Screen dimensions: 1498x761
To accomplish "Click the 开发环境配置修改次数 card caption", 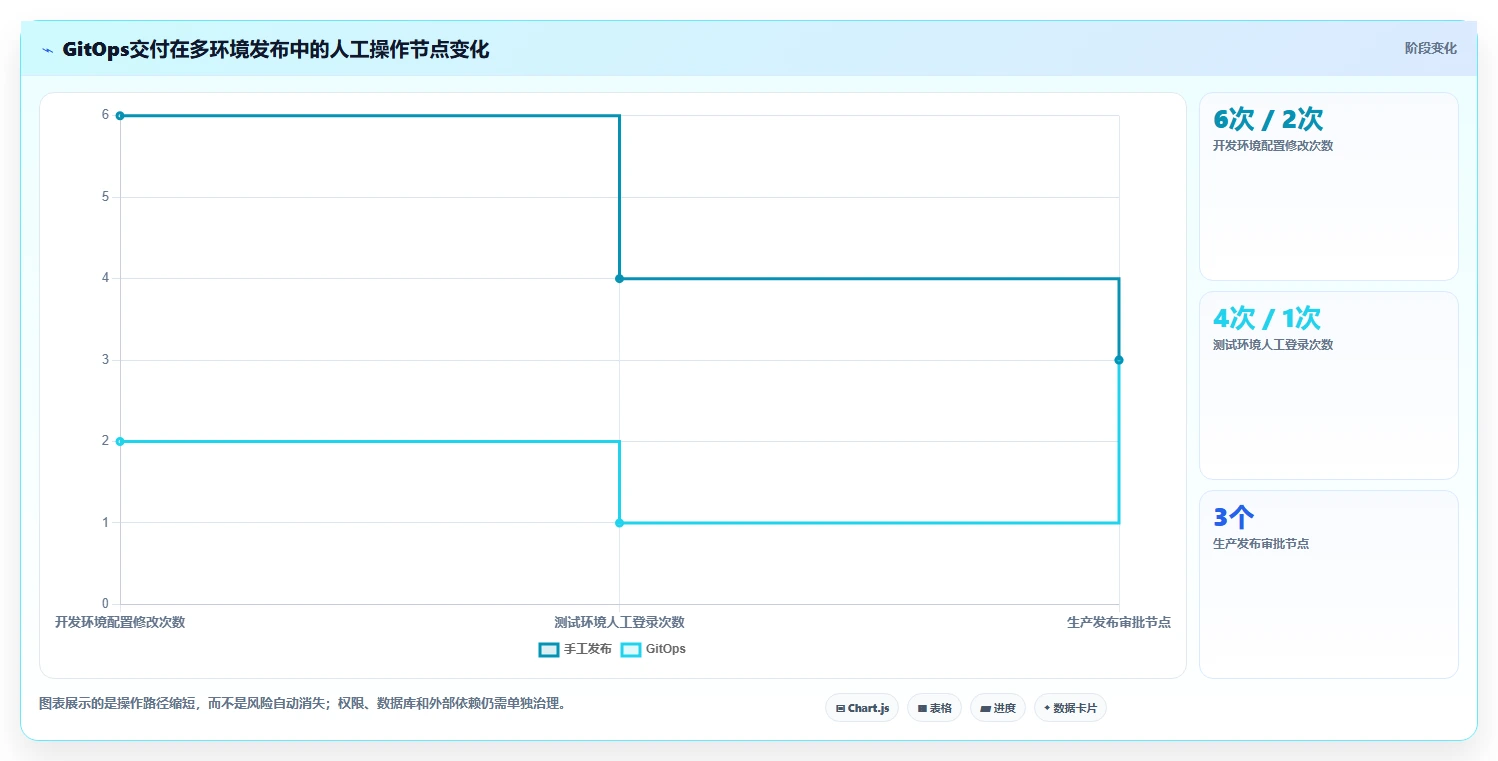I will [x=1273, y=145].
